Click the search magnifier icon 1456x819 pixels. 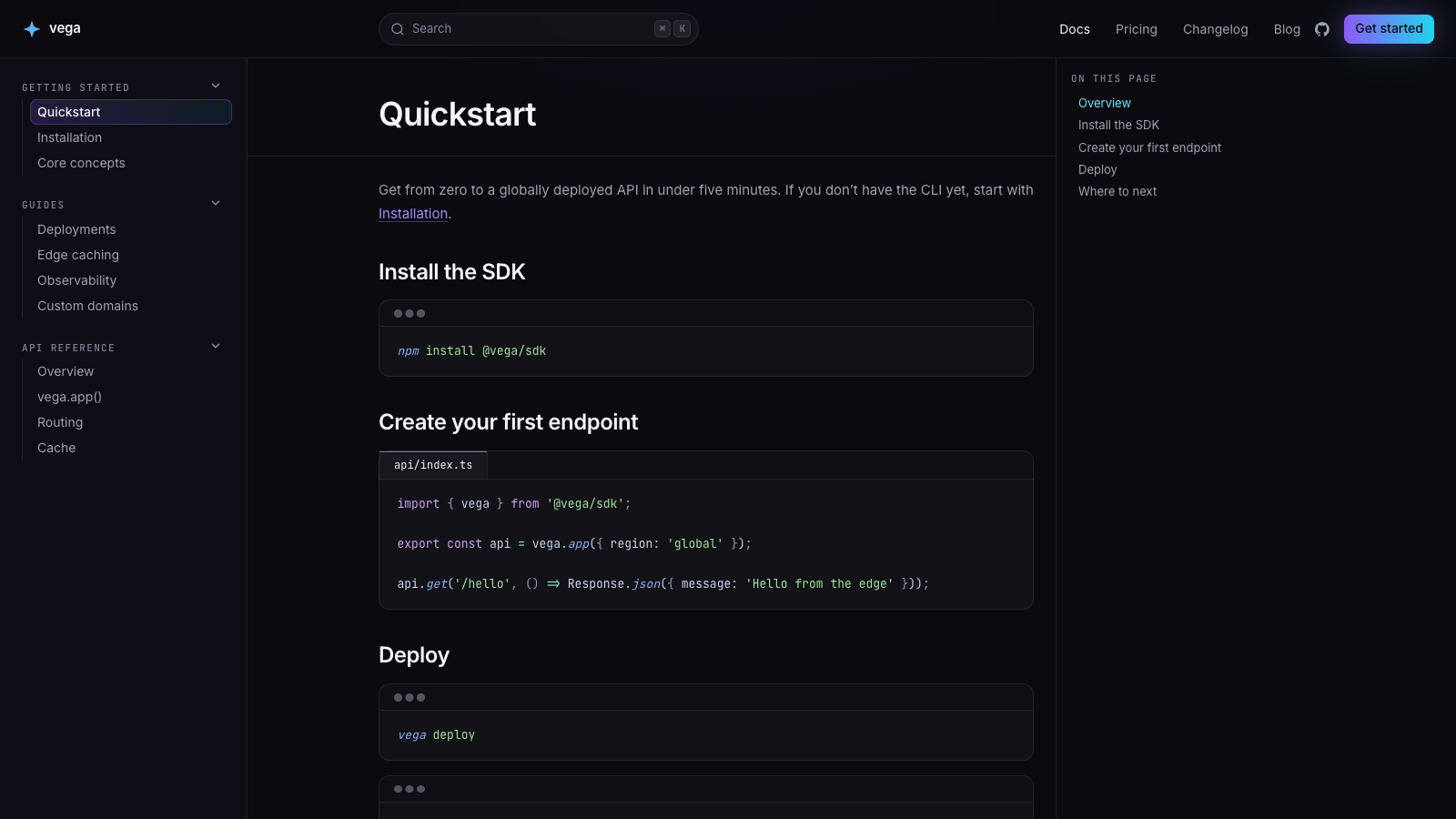point(398,29)
